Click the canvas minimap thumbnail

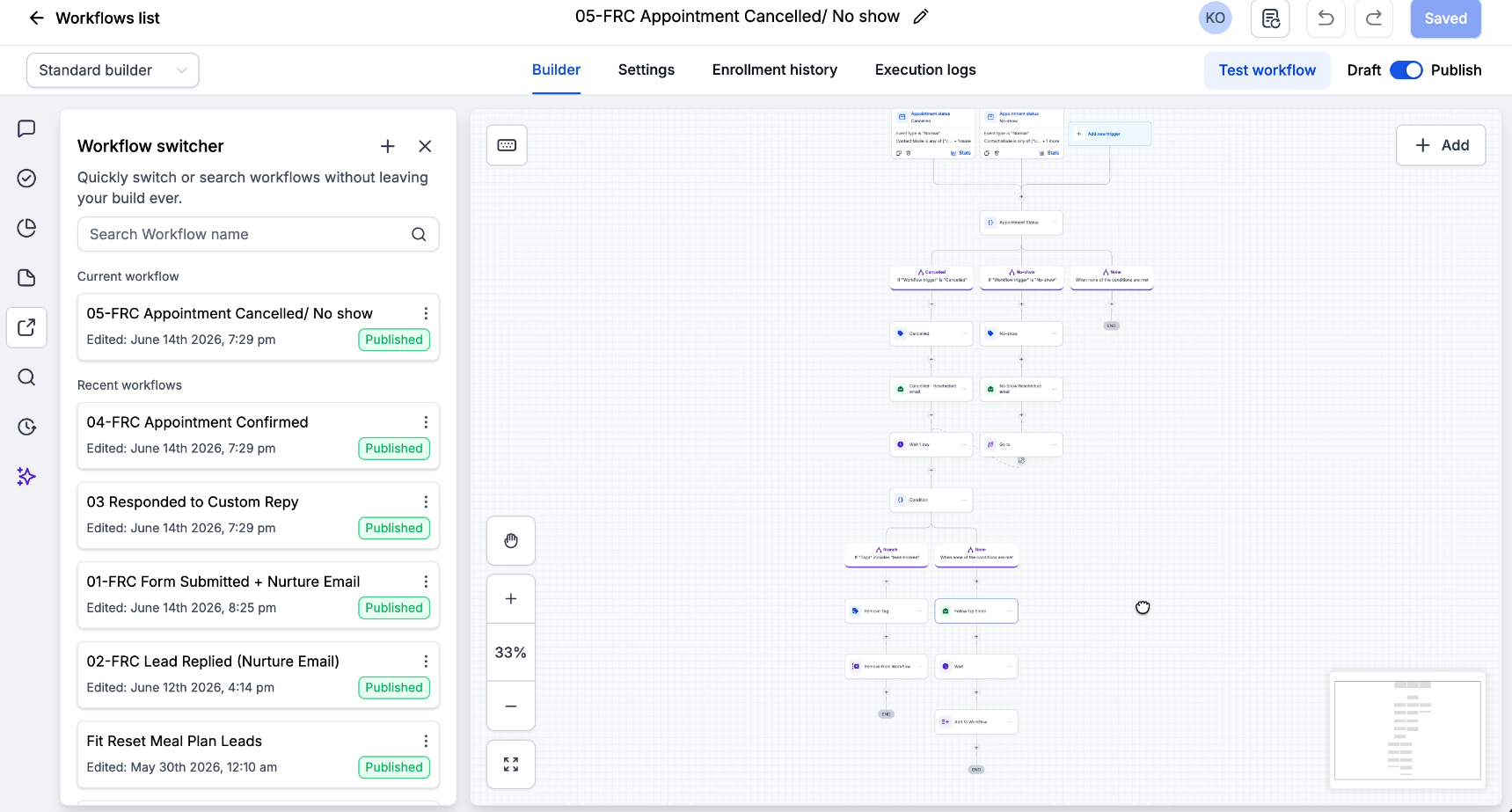pos(1406,729)
